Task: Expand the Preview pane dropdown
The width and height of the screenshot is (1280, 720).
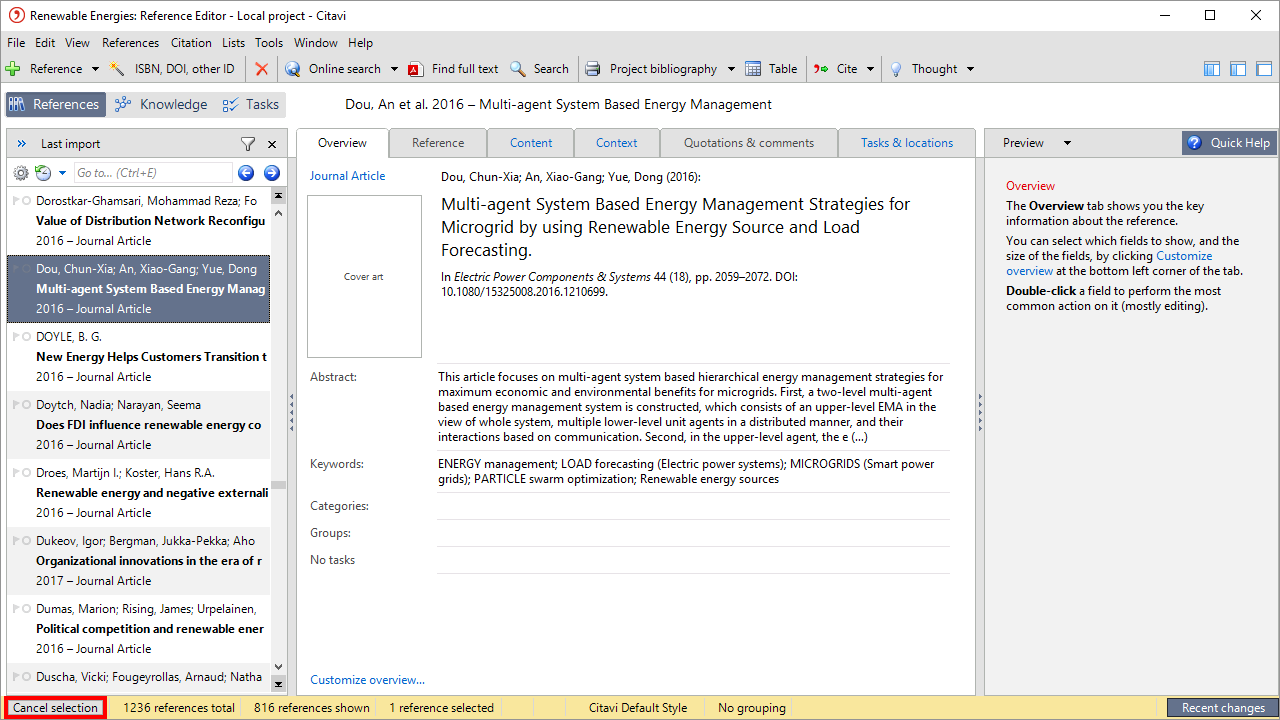Action: tap(1067, 143)
